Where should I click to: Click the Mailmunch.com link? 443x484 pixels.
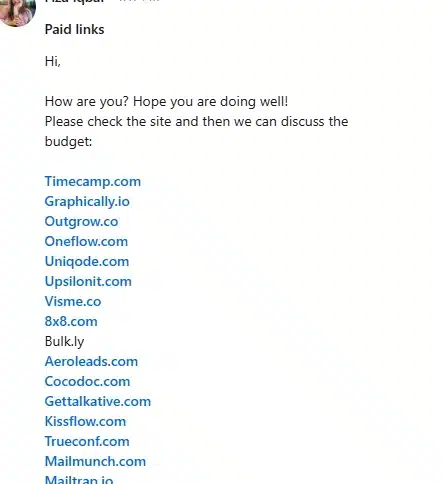[95, 462]
